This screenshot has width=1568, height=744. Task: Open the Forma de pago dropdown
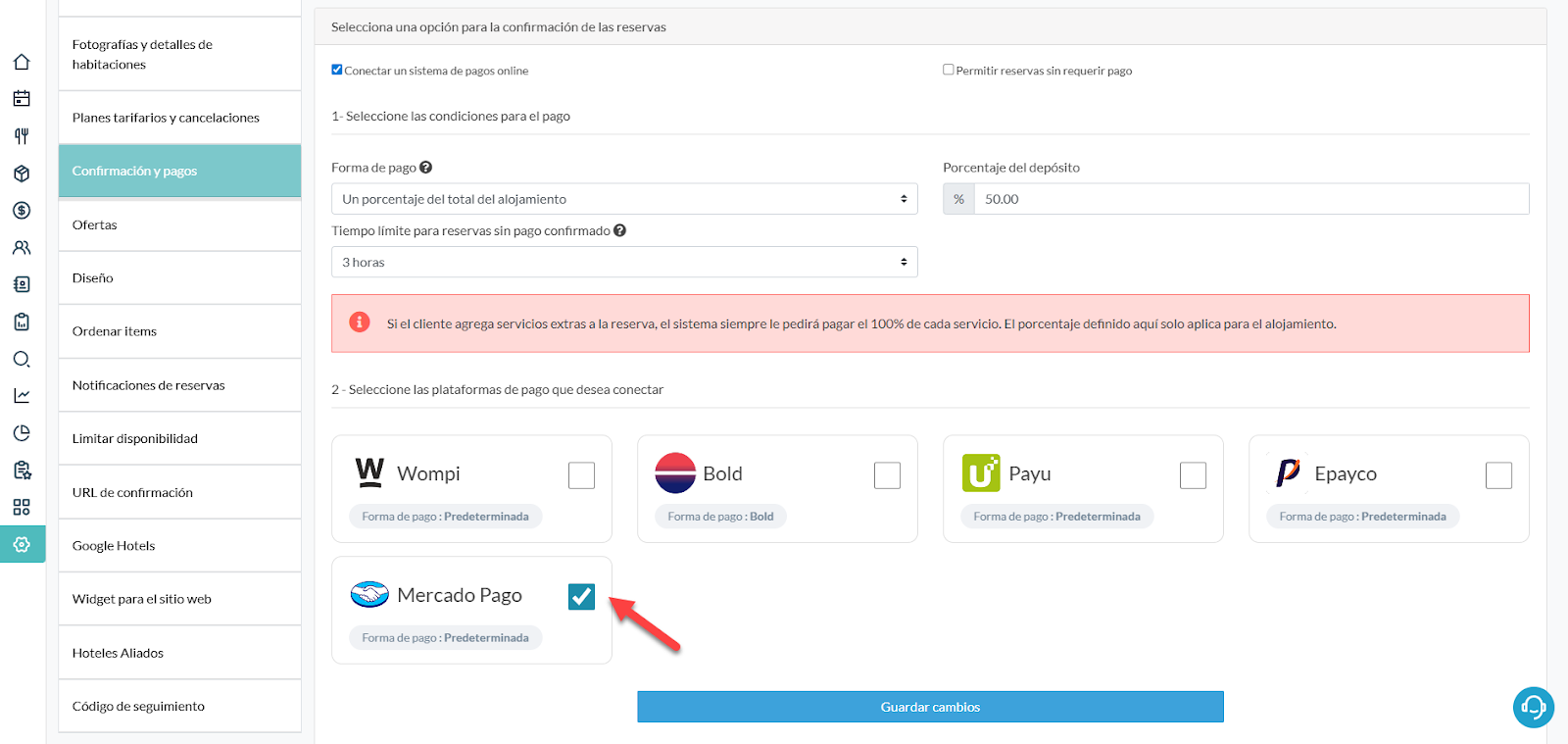624,199
